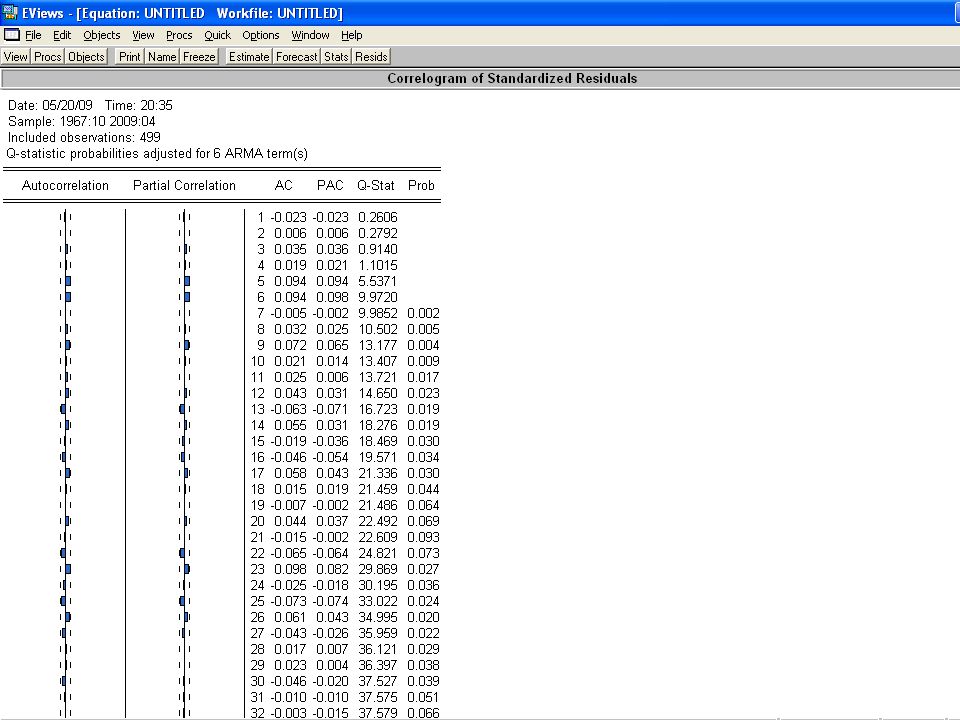Click the Q-statistic probabilities adjusted line
960x720 pixels.
tap(157, 154)
